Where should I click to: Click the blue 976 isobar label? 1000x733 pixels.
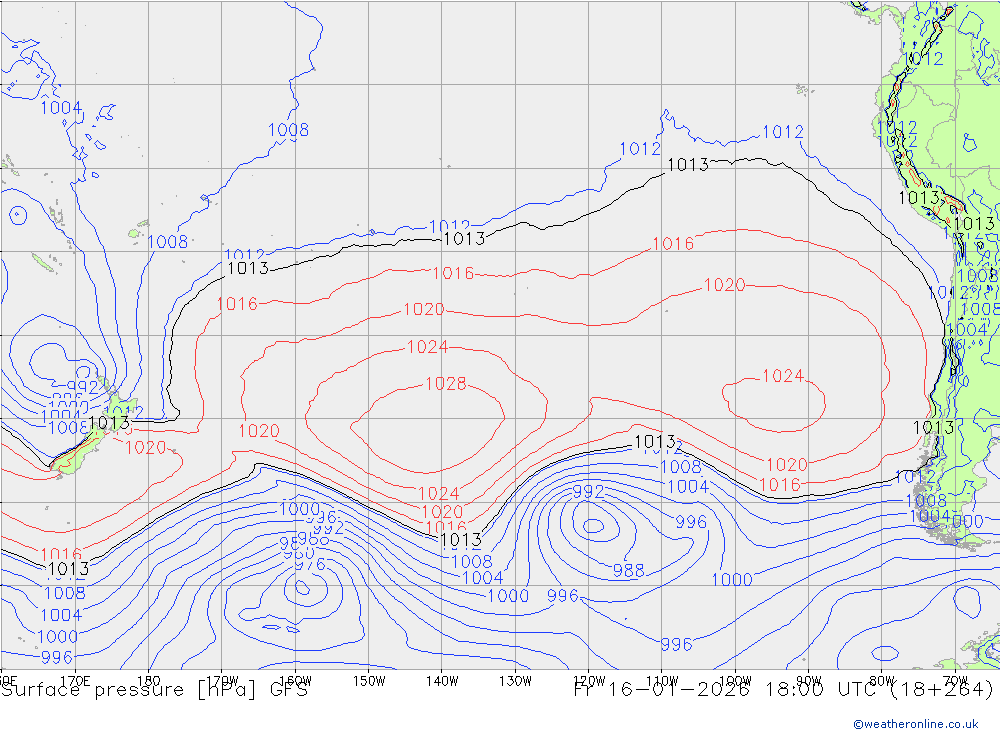point(311,564)
